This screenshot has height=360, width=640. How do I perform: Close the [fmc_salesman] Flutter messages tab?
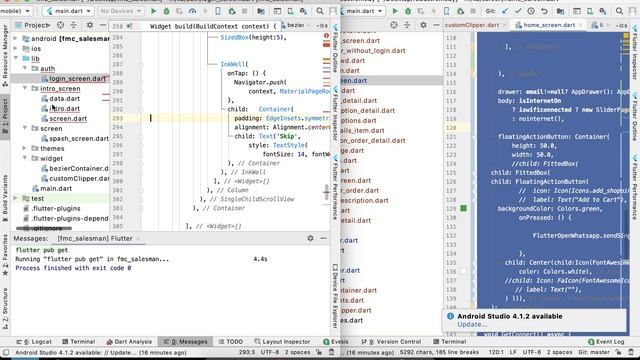pos(138,238)
